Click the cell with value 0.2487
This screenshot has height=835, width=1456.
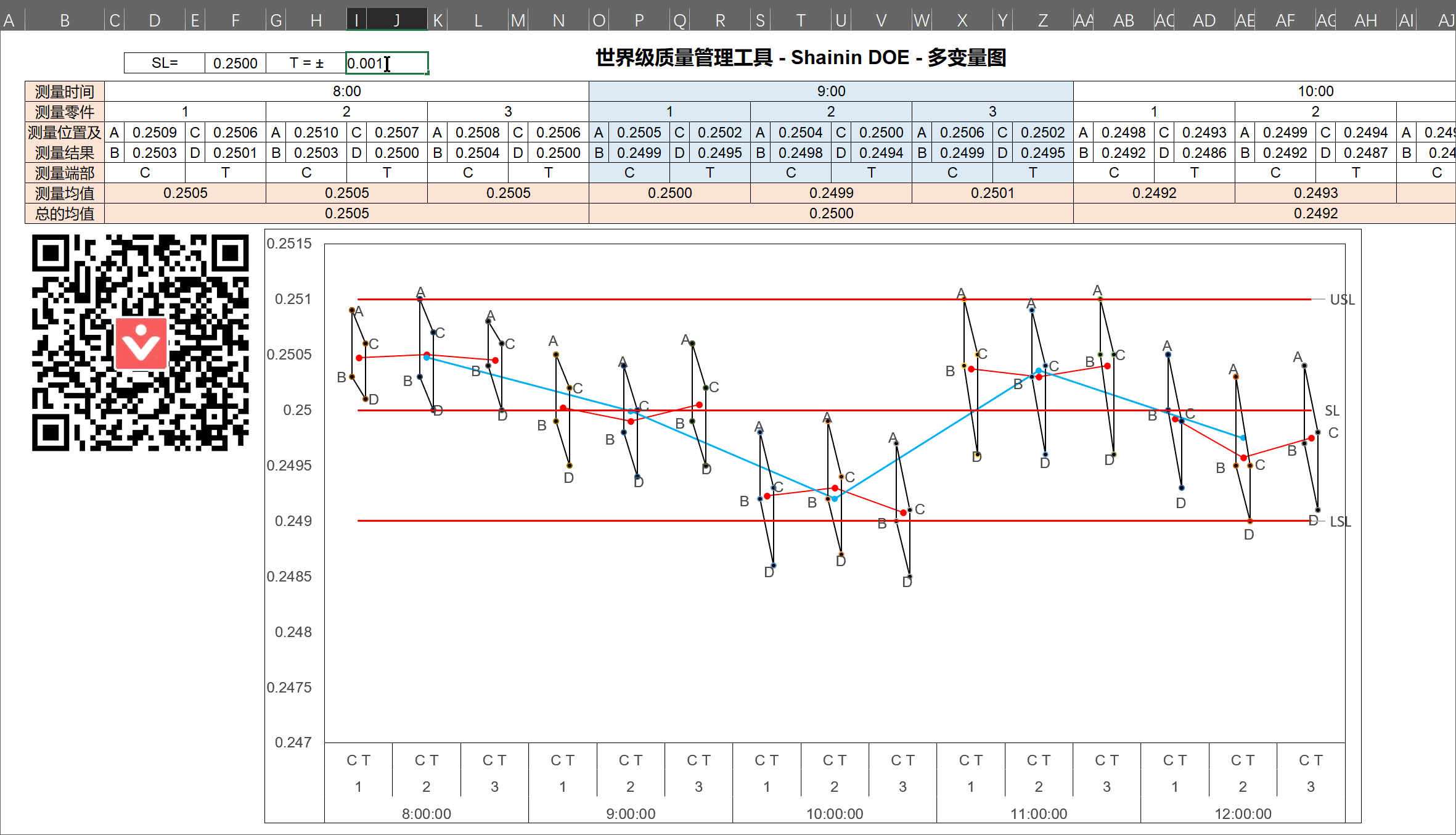tap(1366, 152)
